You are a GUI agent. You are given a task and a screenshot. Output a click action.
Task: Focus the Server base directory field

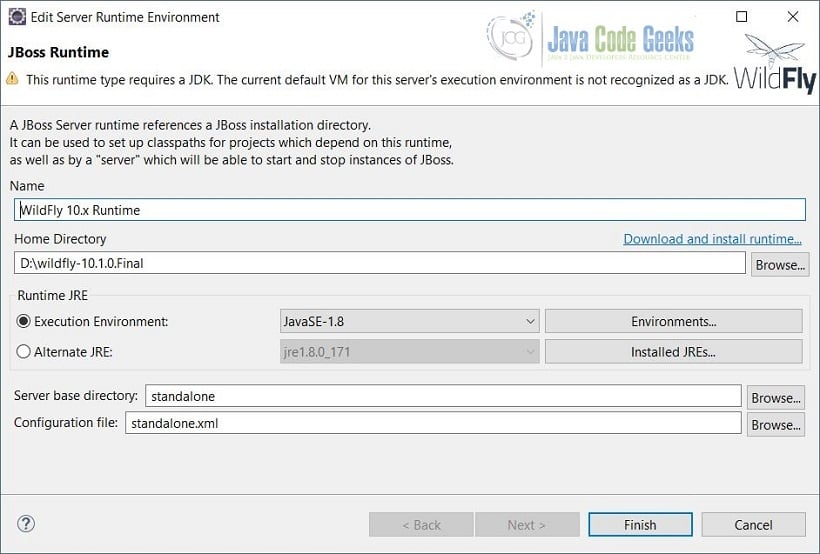coord(443,396)
